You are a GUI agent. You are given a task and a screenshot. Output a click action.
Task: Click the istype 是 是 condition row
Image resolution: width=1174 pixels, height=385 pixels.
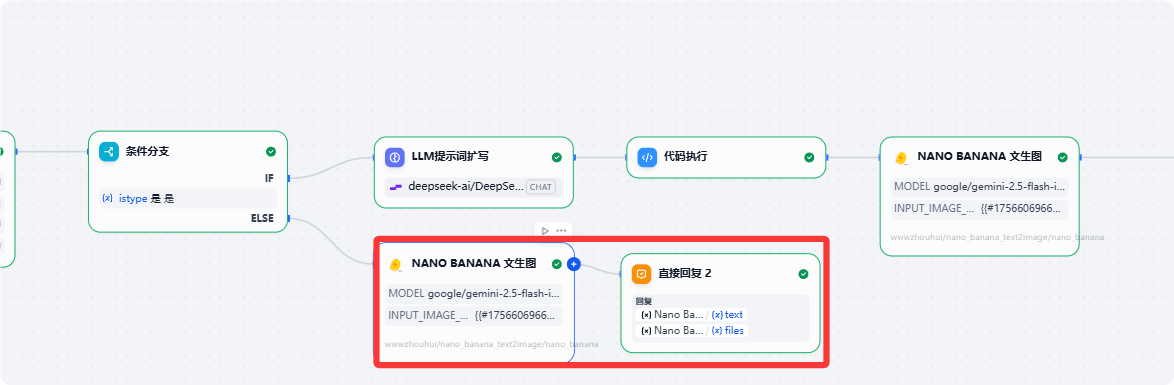point(189,198)
